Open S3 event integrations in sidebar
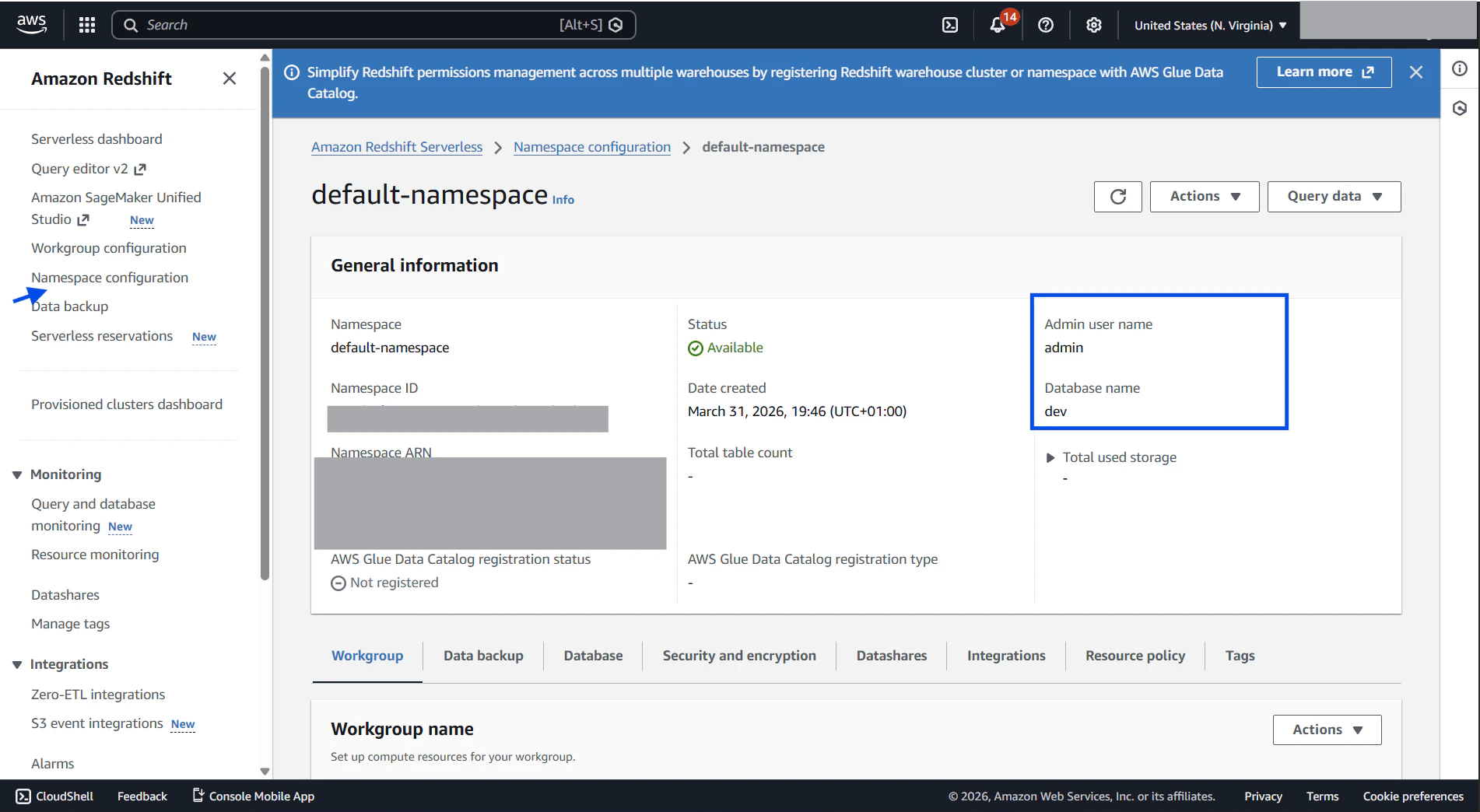The image size is (1480, 812). coord(97,723)
